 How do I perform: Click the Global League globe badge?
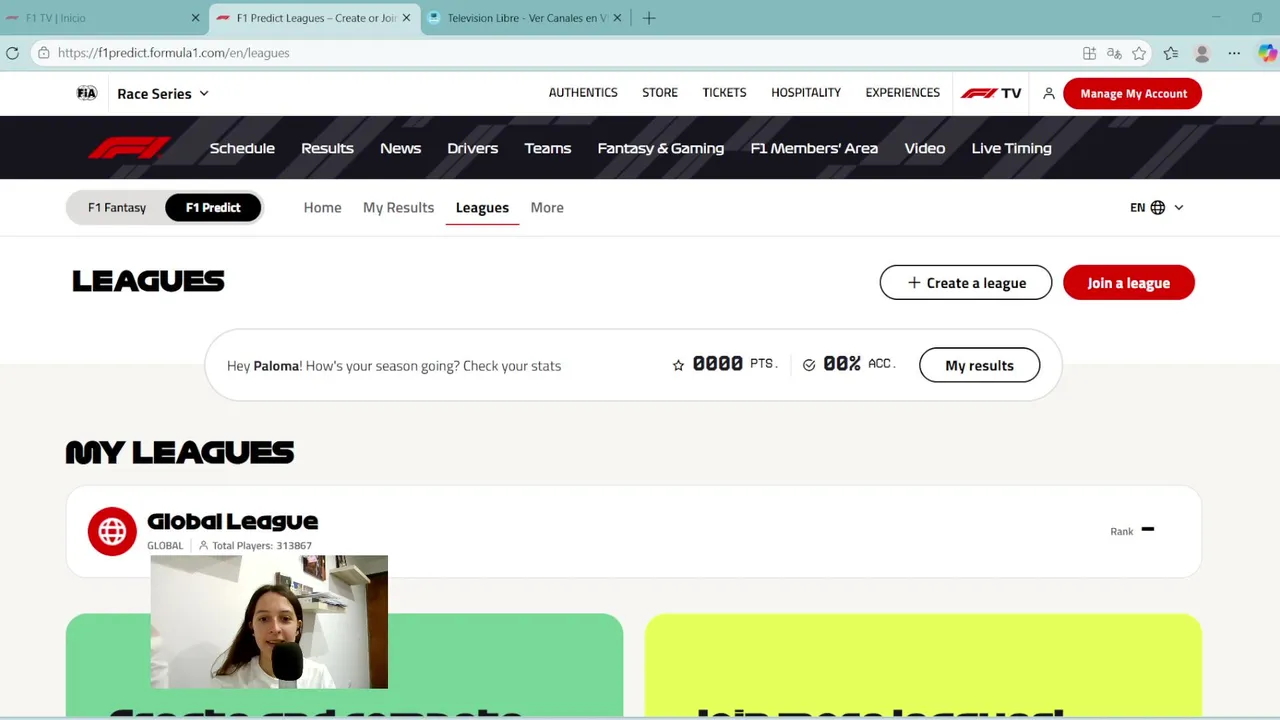pos(112,531)
